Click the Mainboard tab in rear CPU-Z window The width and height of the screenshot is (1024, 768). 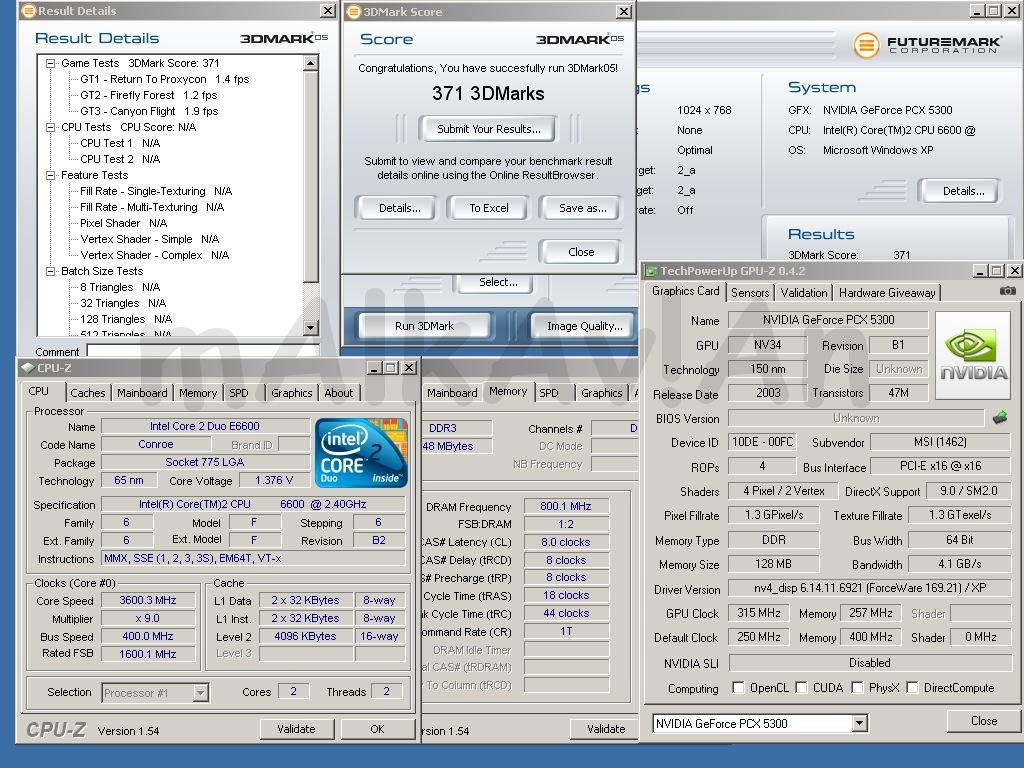452,392
